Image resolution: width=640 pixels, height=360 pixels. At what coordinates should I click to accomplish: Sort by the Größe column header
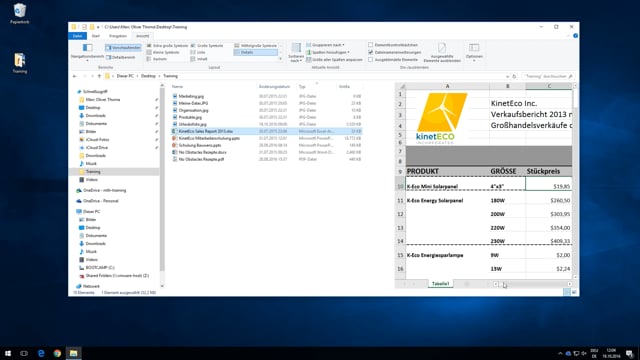344,87
